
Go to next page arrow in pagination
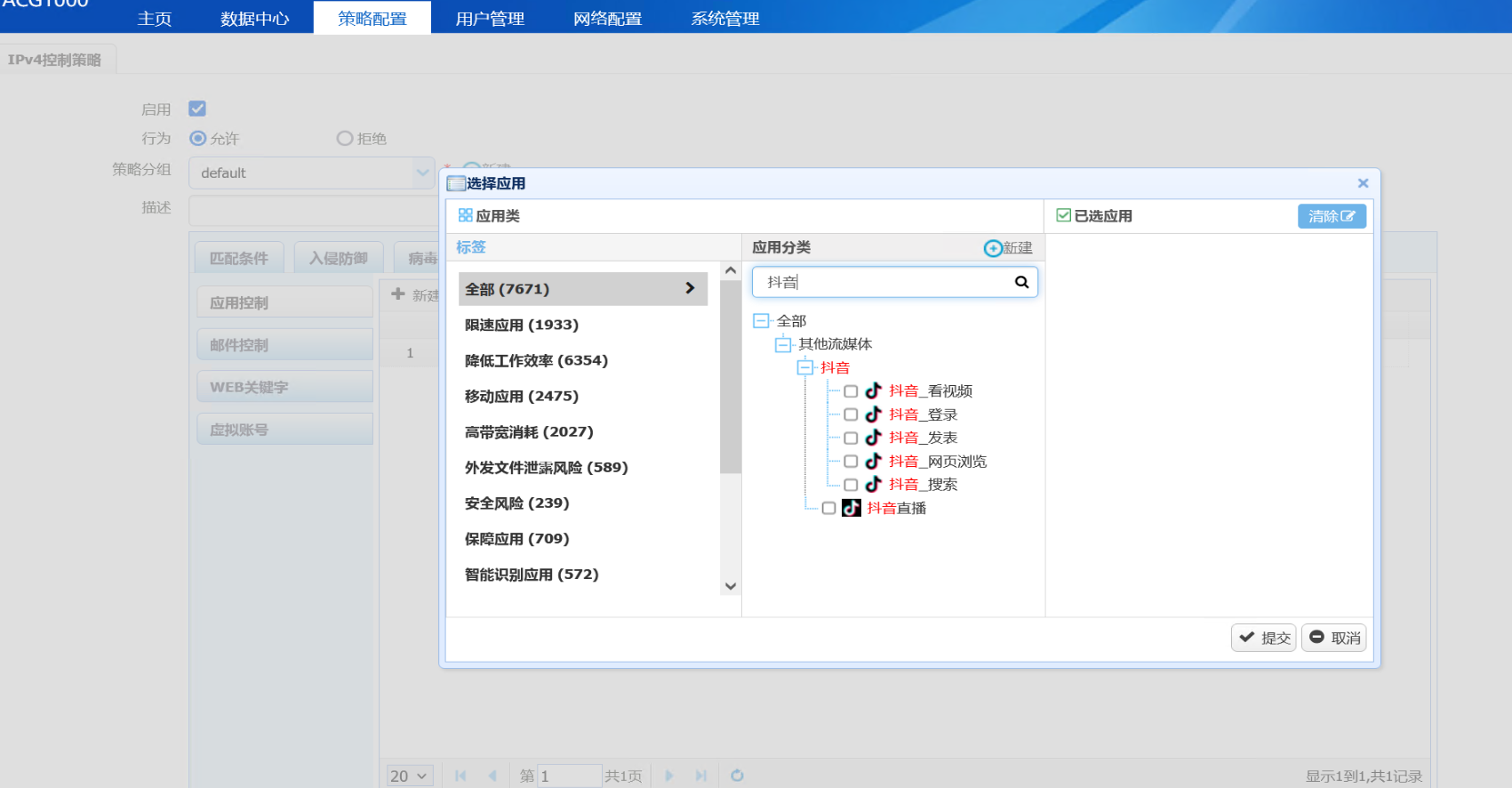tap(668, 776)
